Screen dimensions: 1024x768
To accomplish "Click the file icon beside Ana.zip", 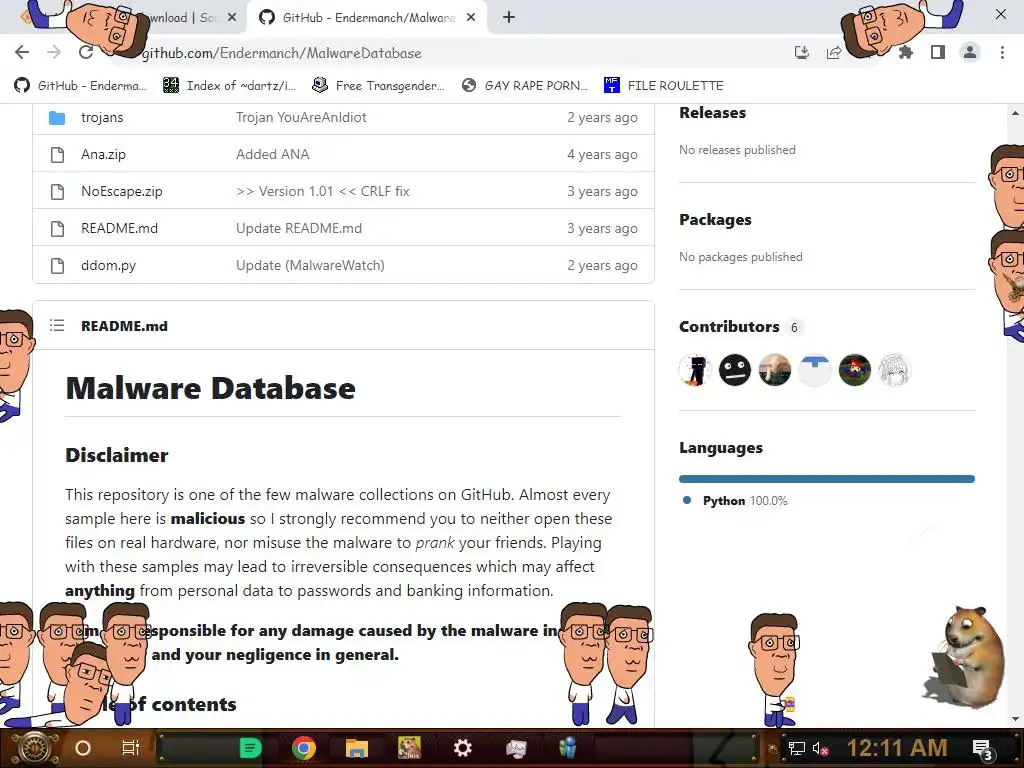I will (x=57, y=155).
